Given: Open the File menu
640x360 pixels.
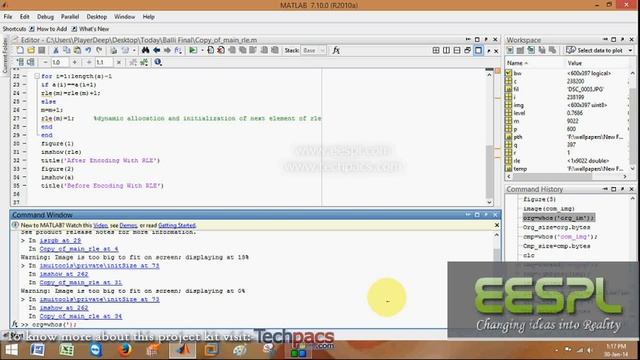Looking at the screenshot, I should point(8,17).
